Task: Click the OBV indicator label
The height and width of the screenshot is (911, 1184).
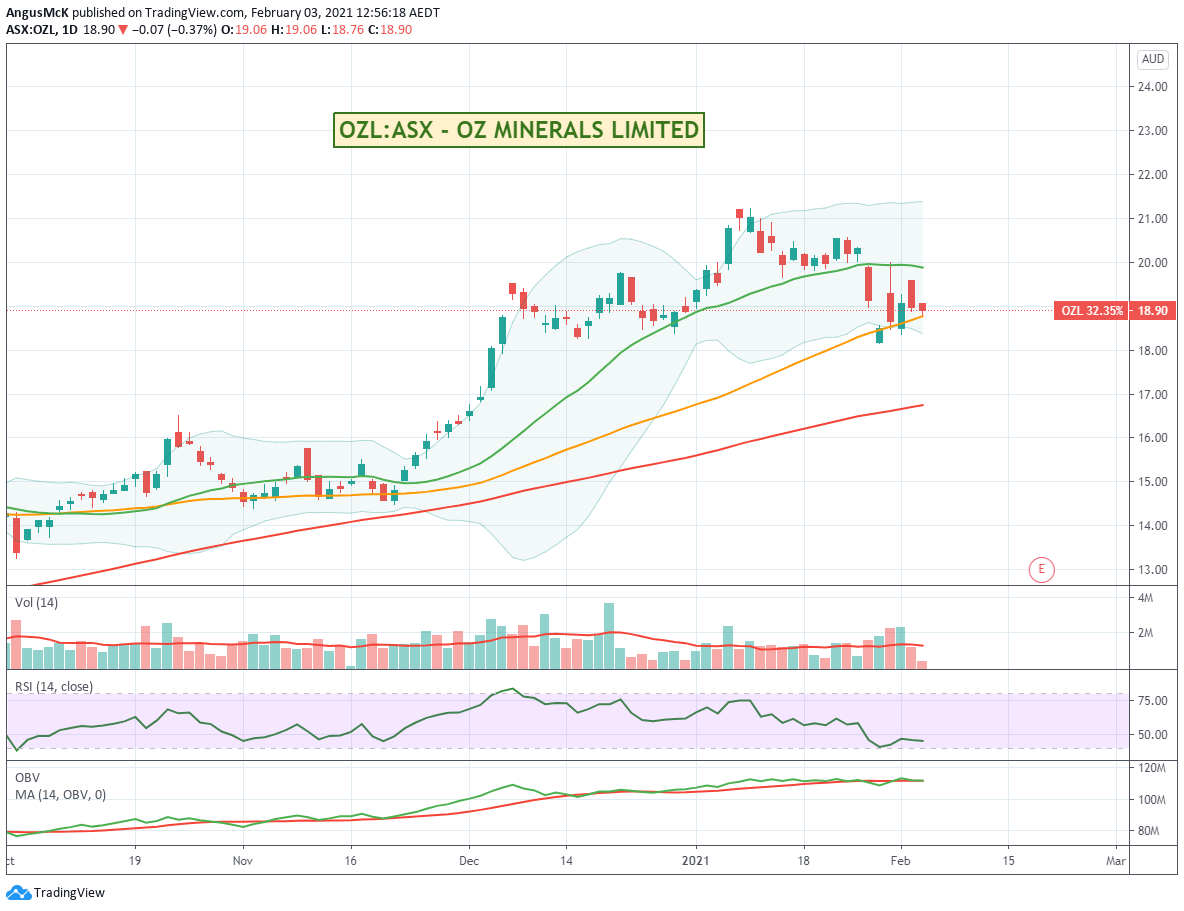Action: (27, 777)
